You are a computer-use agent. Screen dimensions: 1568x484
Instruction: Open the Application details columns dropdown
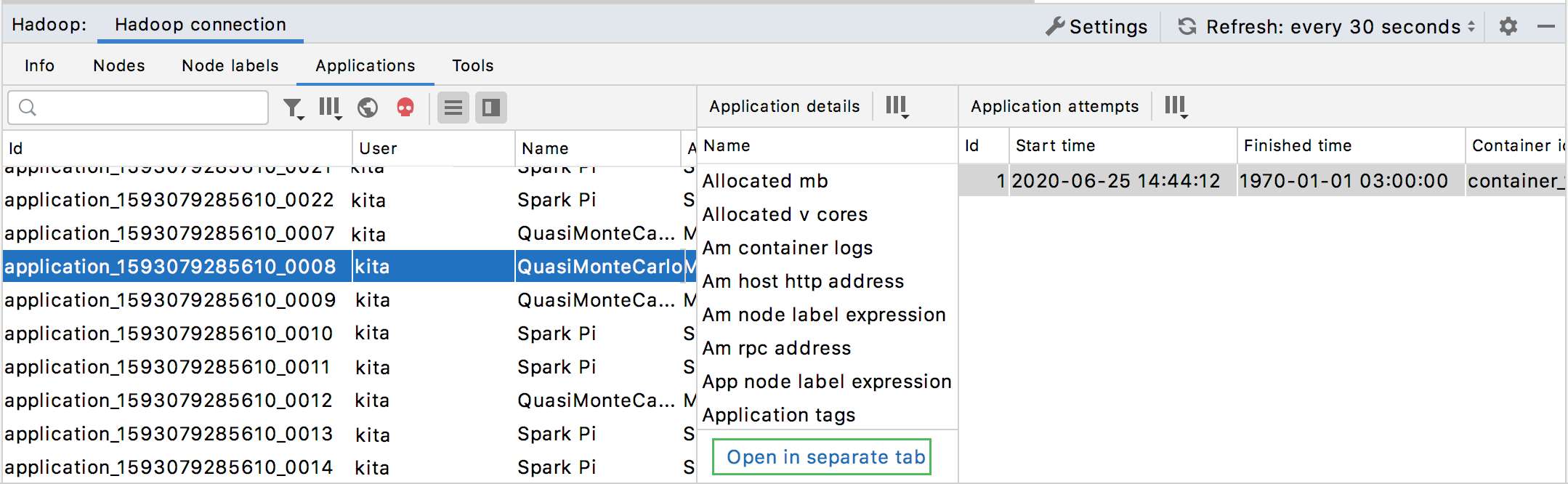[897, 107]
